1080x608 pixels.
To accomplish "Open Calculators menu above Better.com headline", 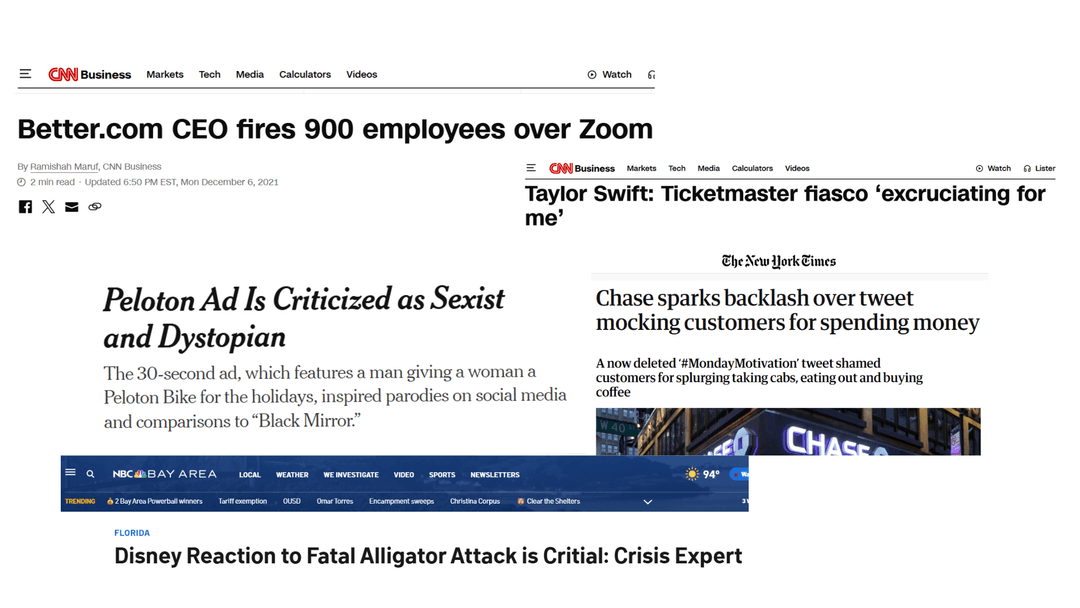I will 305,74.
